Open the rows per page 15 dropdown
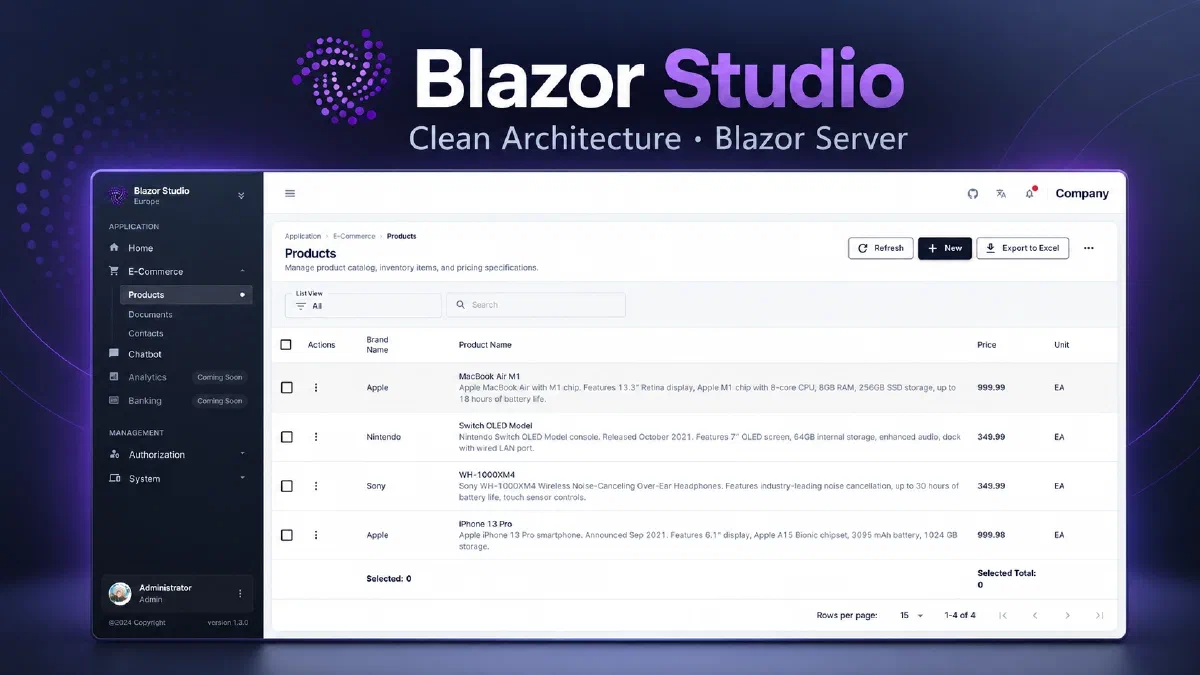 (911, 616)
